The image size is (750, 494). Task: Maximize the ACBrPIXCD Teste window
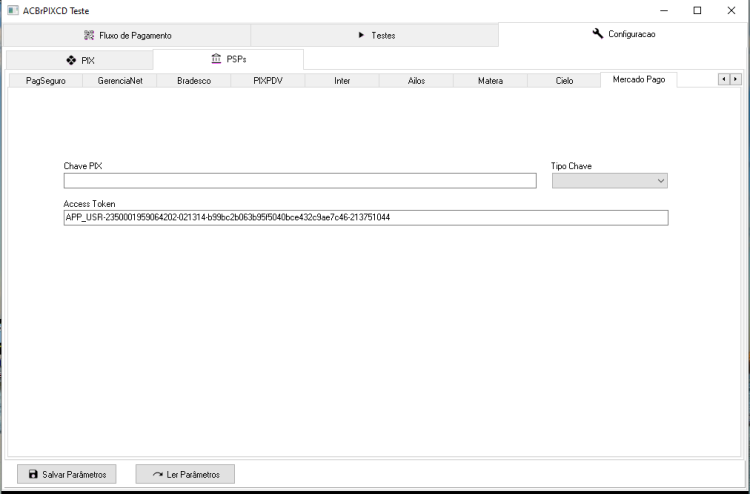pos(697,11)
